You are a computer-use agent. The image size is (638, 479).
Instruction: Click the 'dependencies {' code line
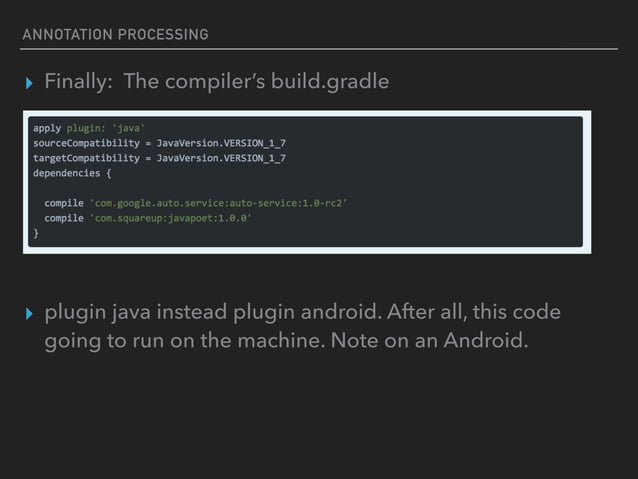(x=66, y=172)
